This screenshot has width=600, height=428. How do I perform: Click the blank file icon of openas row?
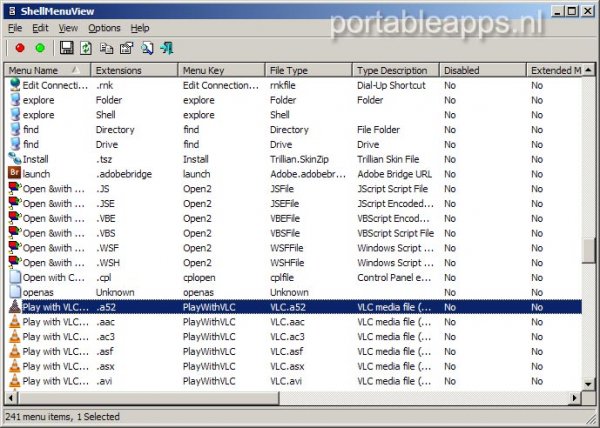click(x=15, y=292)
